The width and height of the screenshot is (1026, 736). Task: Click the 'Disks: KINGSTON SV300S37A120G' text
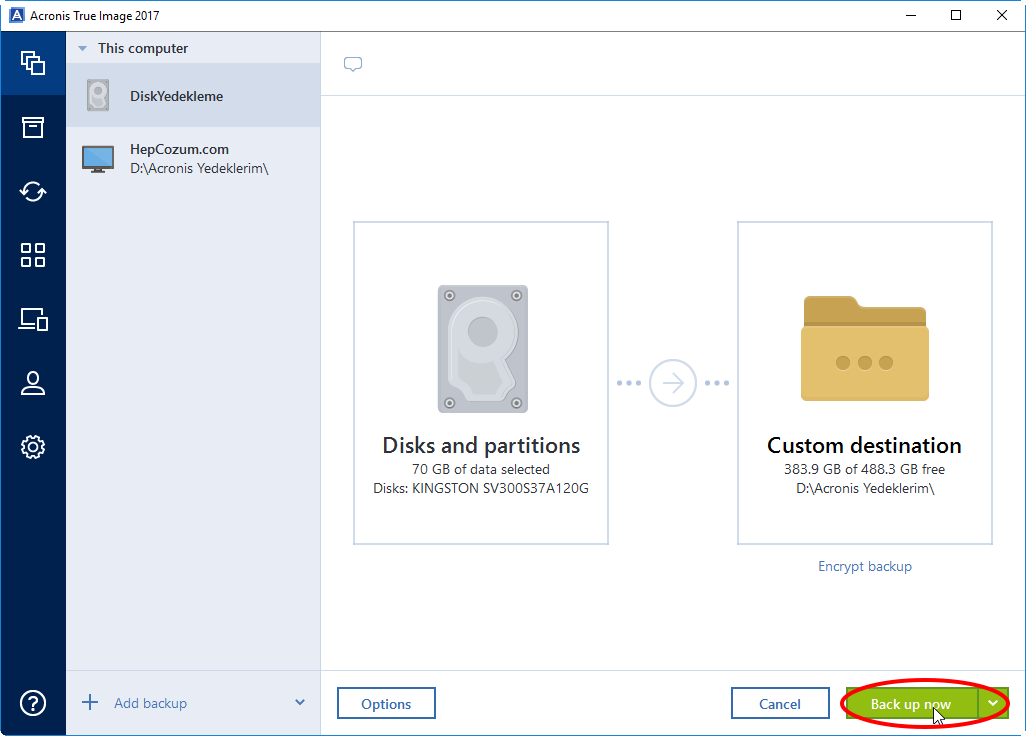tap(481, 488)
